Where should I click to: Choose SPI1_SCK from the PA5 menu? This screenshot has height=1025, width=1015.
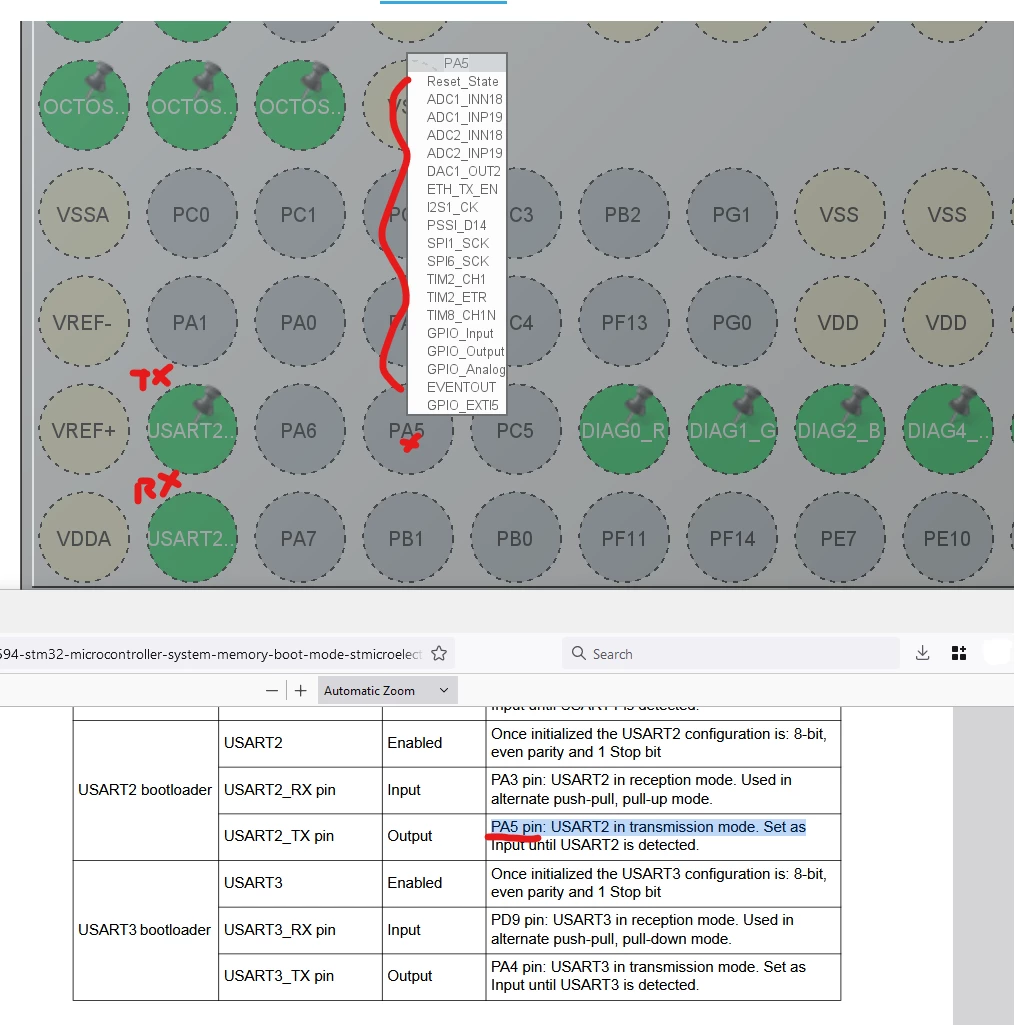458,243
